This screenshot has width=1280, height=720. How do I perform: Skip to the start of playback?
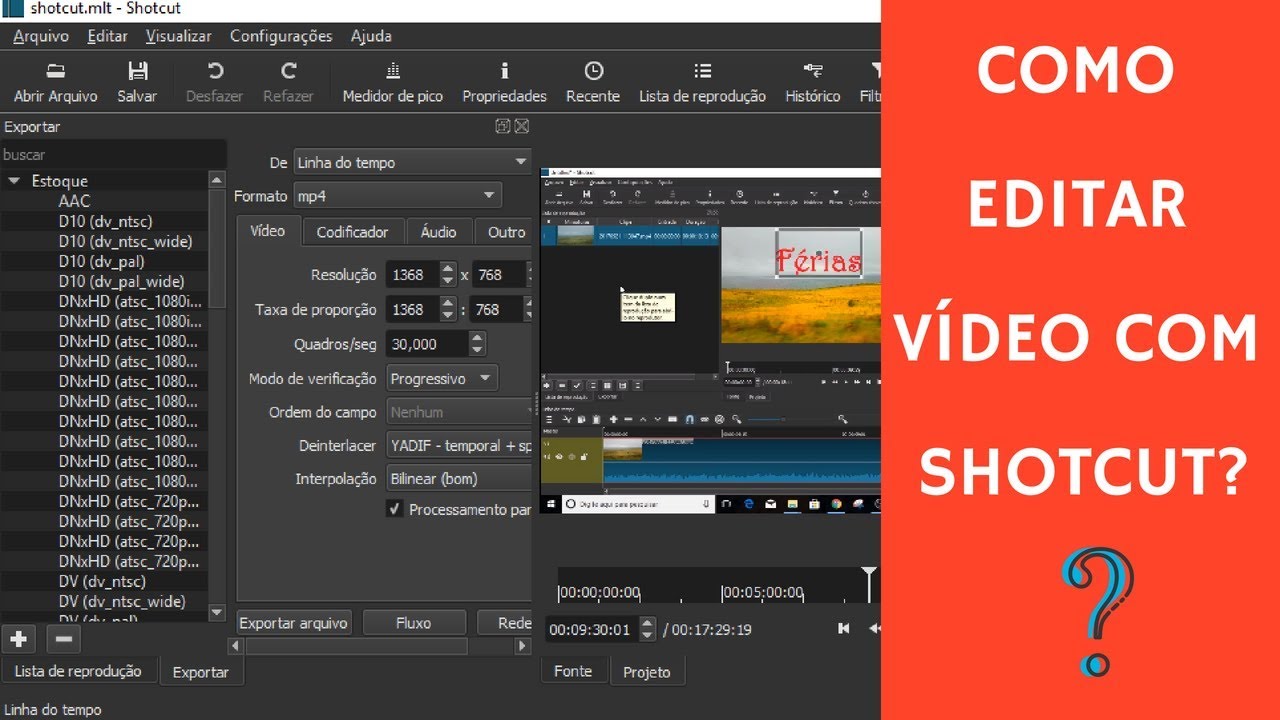point(843,628)
